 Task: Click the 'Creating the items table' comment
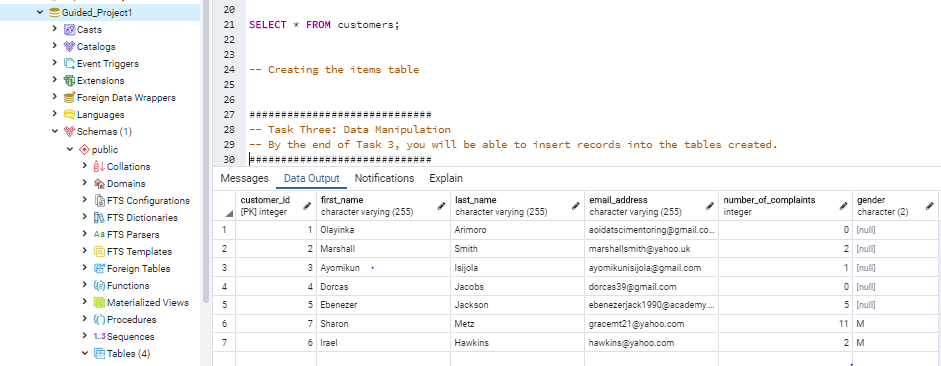click(334, 70)
